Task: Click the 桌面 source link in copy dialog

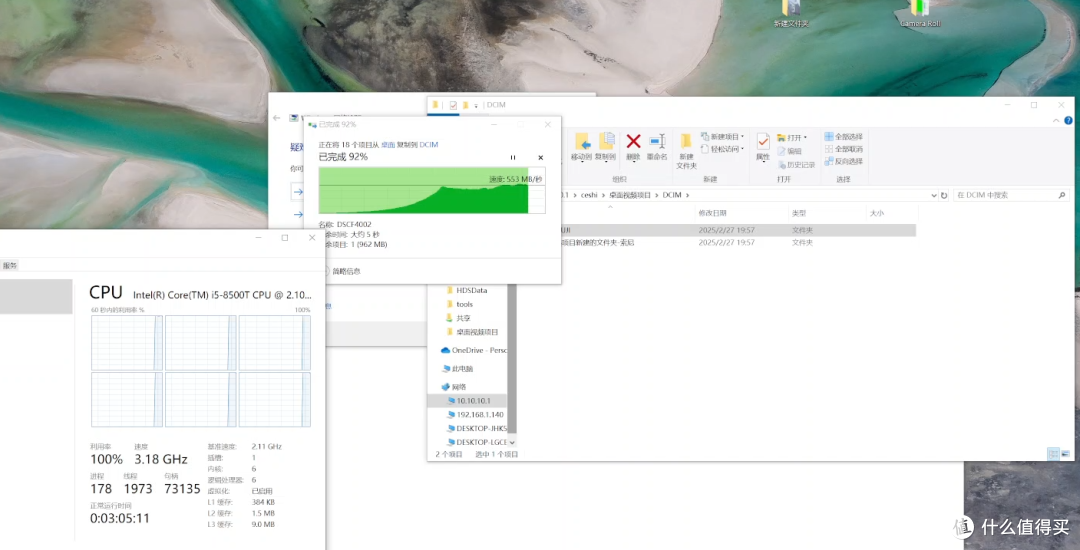Action: 388,145
